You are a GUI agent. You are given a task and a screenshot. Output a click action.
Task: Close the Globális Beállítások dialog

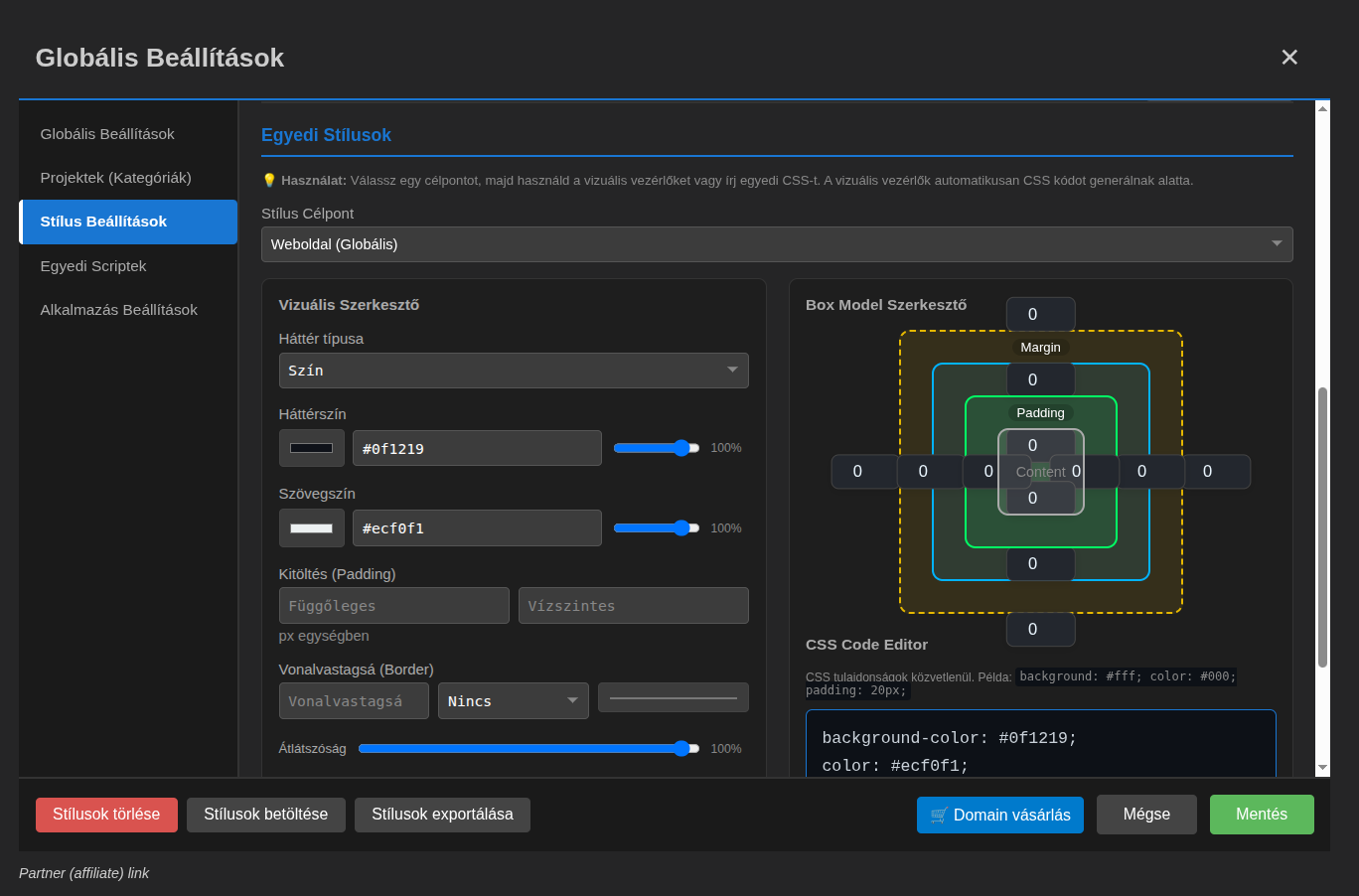point(1289,58)
